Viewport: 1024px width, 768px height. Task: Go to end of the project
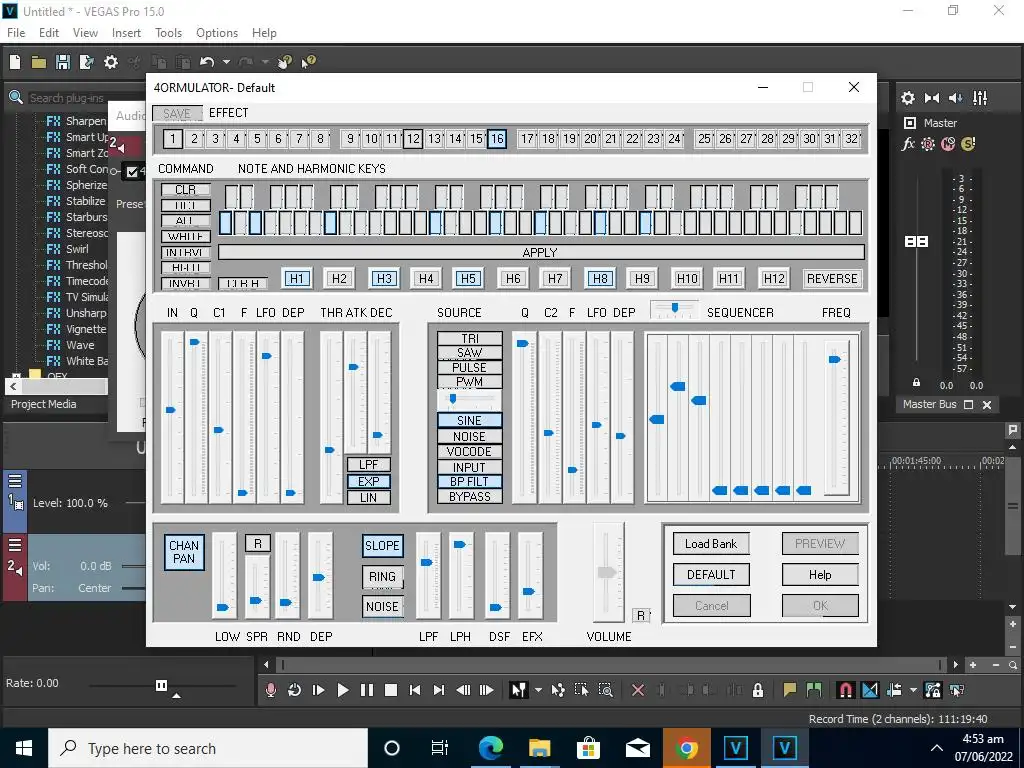pyautogui.click(x=439, y=690)
